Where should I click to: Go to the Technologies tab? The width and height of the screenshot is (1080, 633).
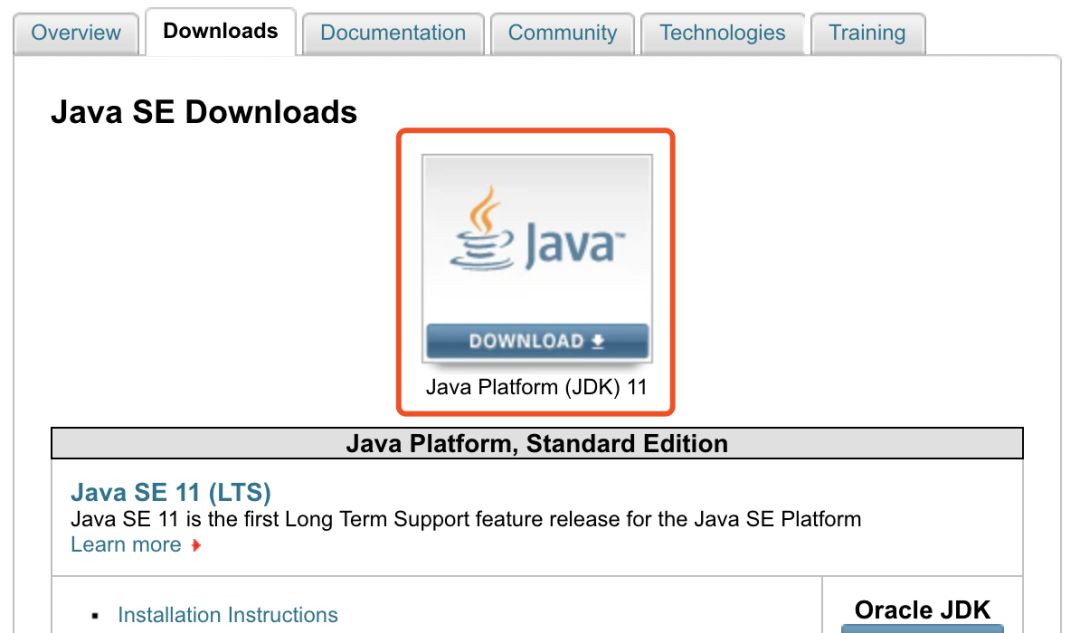[723, 33]
